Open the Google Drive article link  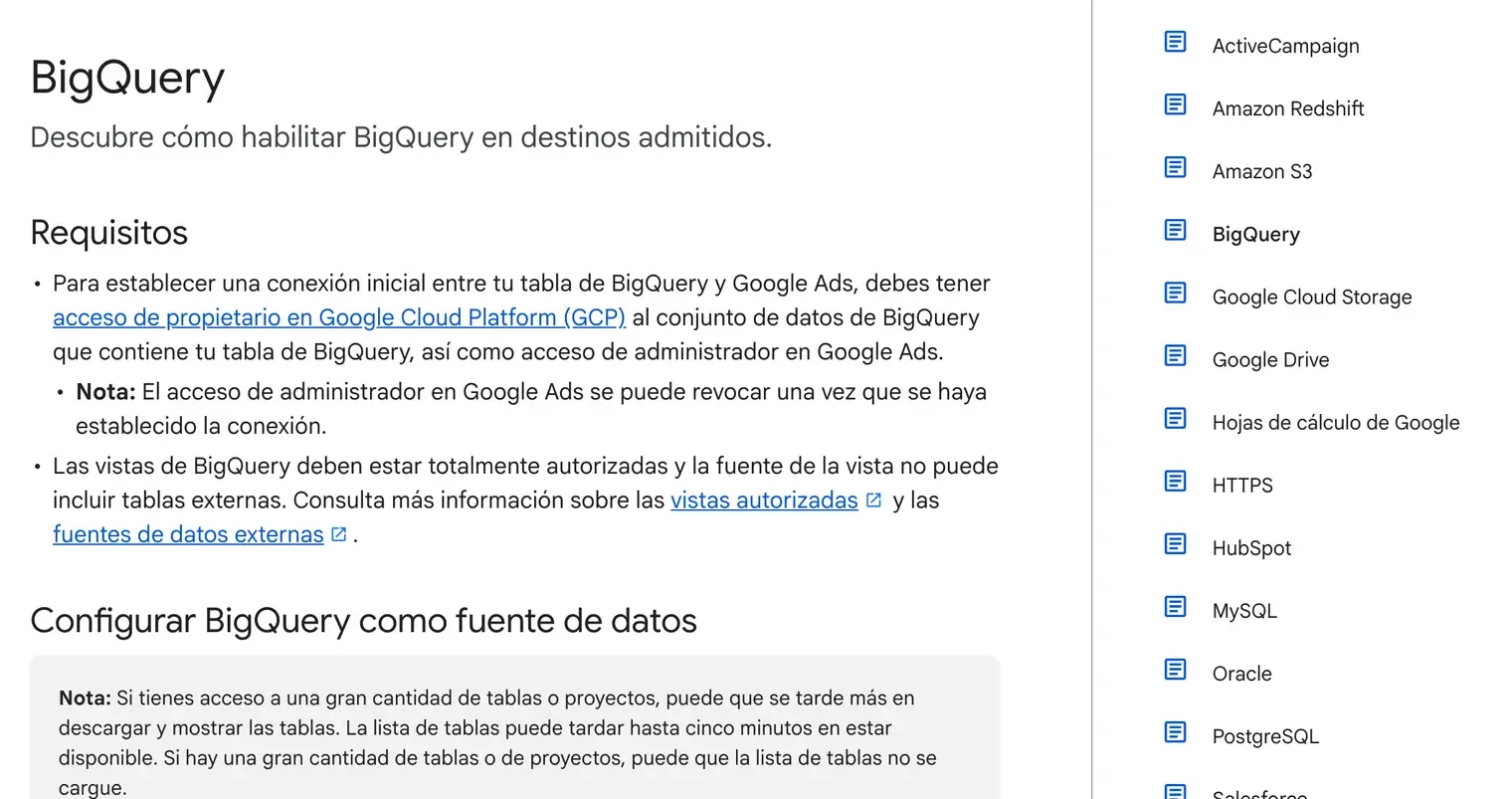[1270, 359]
